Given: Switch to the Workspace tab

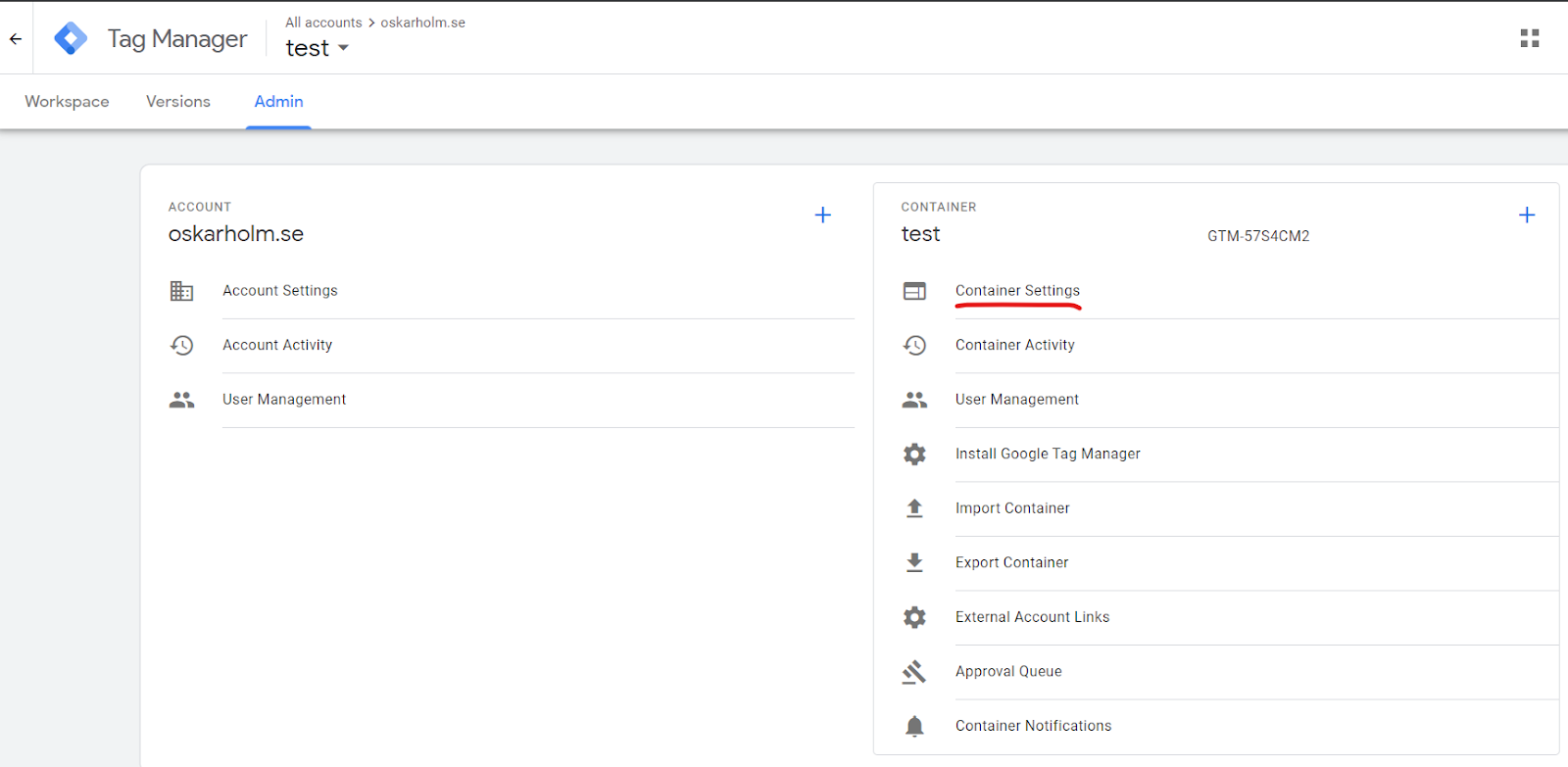Looking at the screenshot, I should click(67, 102).
